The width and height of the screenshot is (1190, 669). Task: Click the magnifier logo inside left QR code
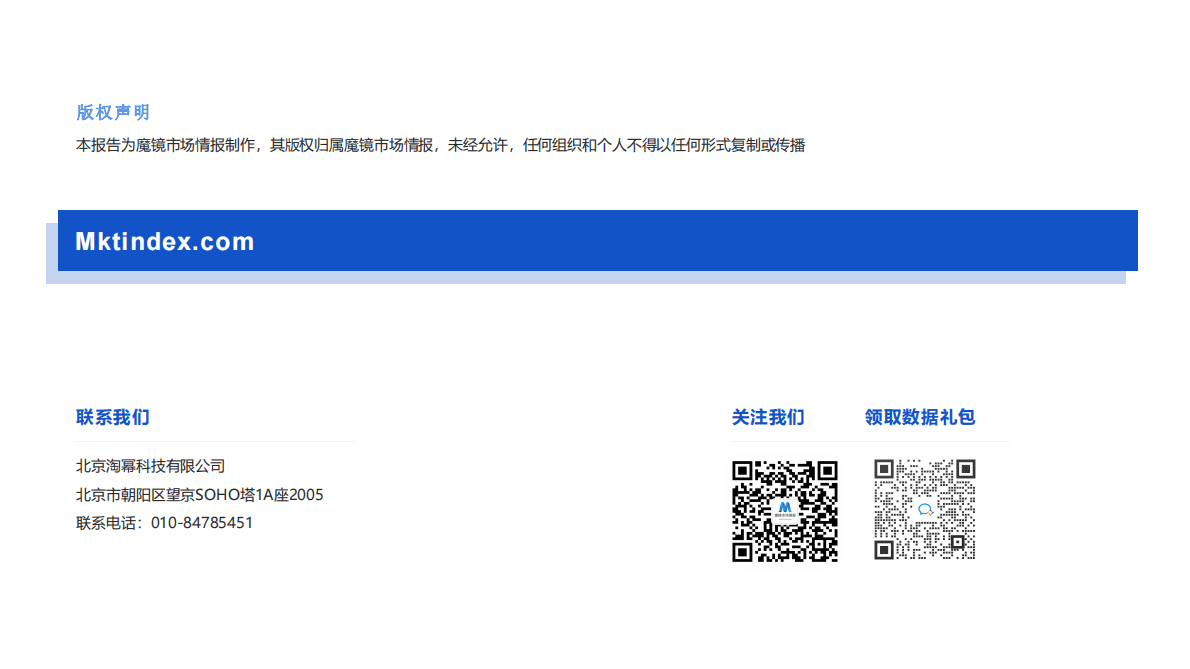pyautogui.click(x=786, y=509)
